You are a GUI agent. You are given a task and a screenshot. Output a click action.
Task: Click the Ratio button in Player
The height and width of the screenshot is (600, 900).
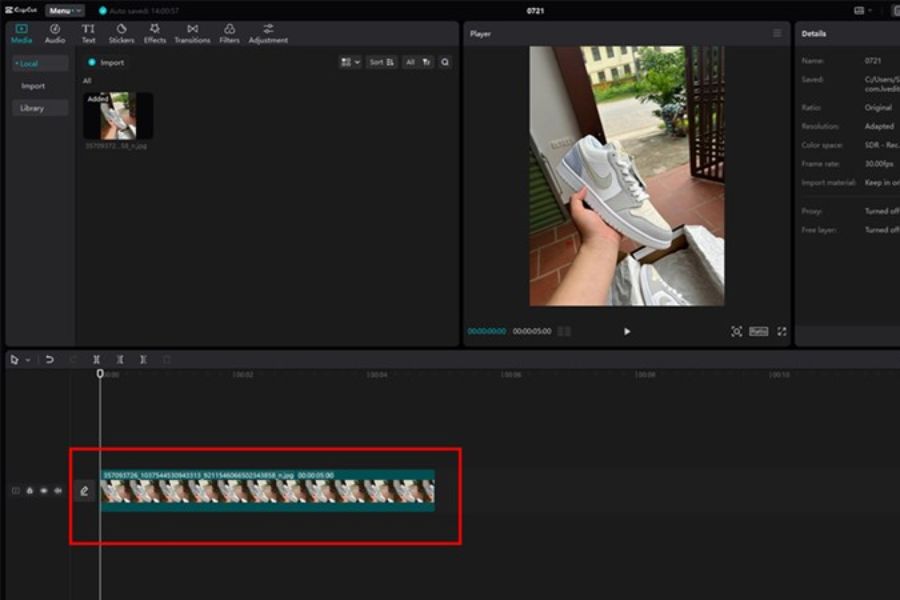coord(758,331)
